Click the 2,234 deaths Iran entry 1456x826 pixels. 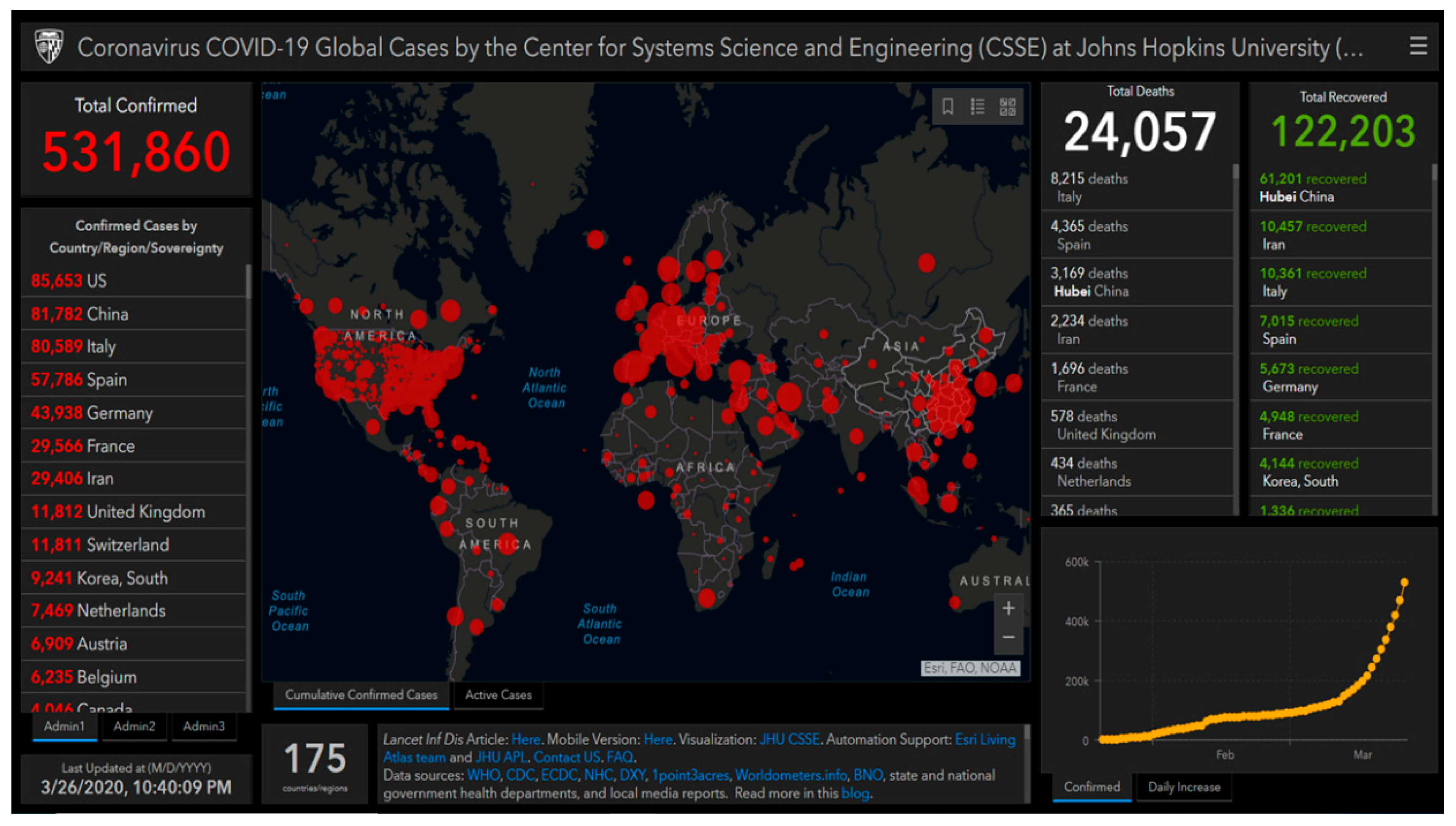(x=1137, y=329)
